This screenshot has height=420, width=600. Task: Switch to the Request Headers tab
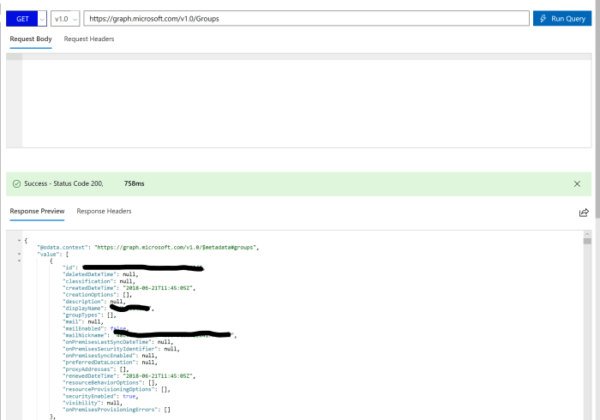tap(89, 39)
